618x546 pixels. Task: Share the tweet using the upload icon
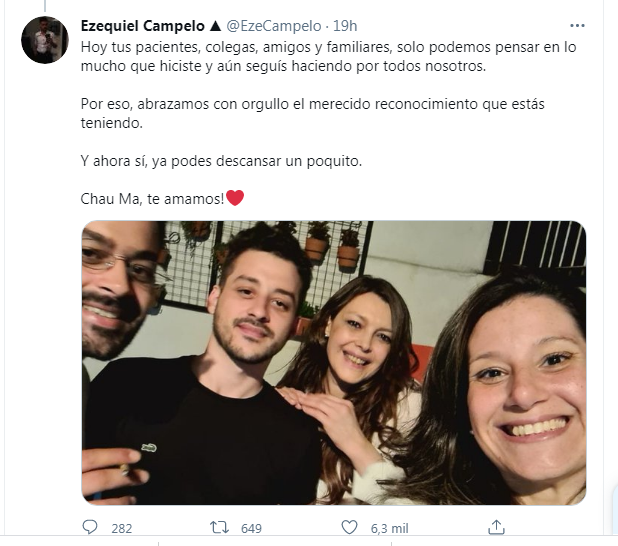click(x=496, y=527)
